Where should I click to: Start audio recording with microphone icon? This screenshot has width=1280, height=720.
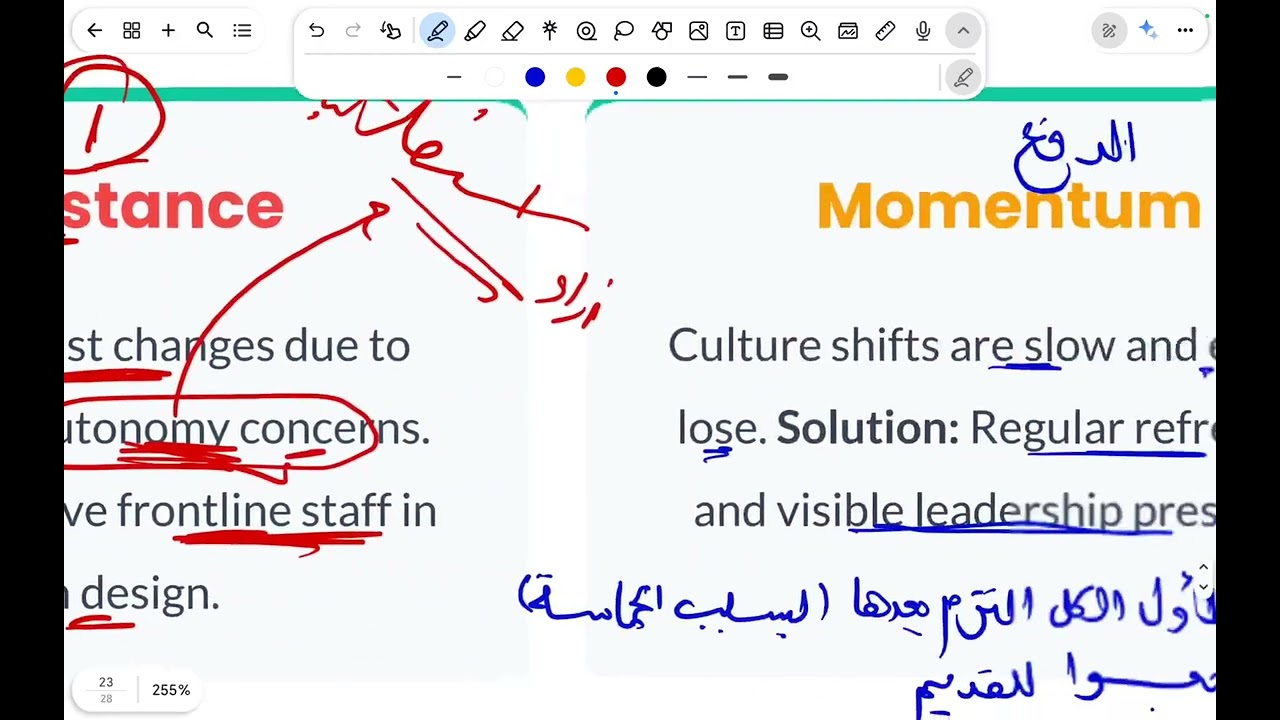point(923,31)
